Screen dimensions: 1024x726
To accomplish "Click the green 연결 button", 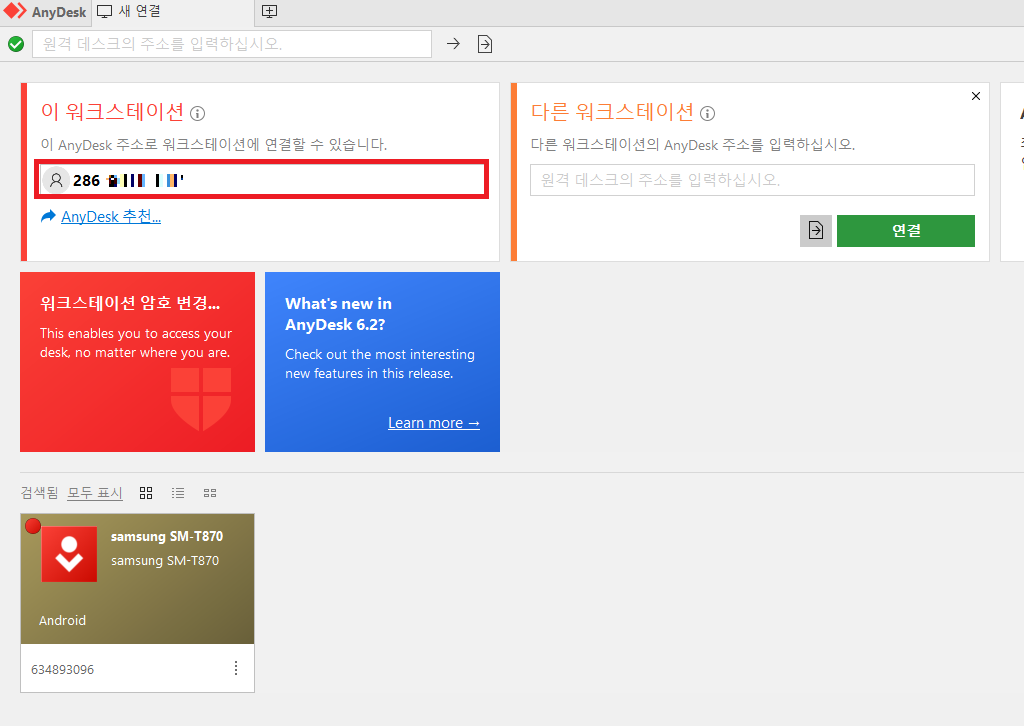I will coord(905,230).
